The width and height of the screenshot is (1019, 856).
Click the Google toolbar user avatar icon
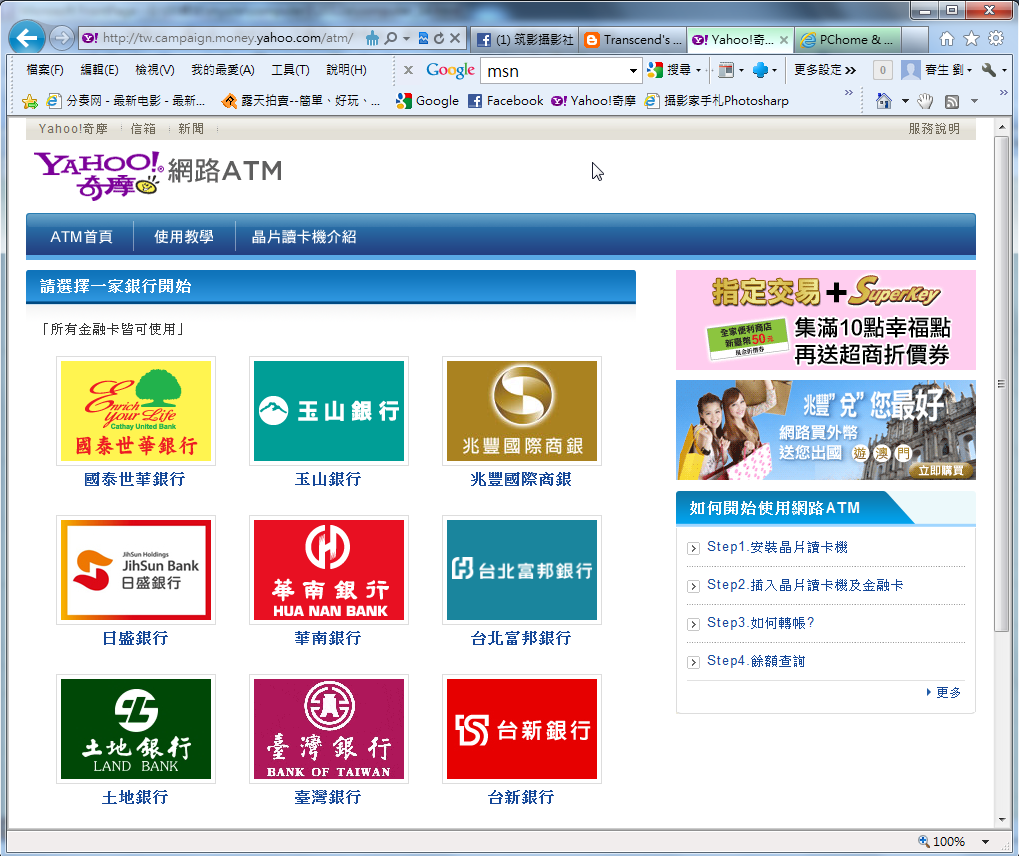point(910,70)
